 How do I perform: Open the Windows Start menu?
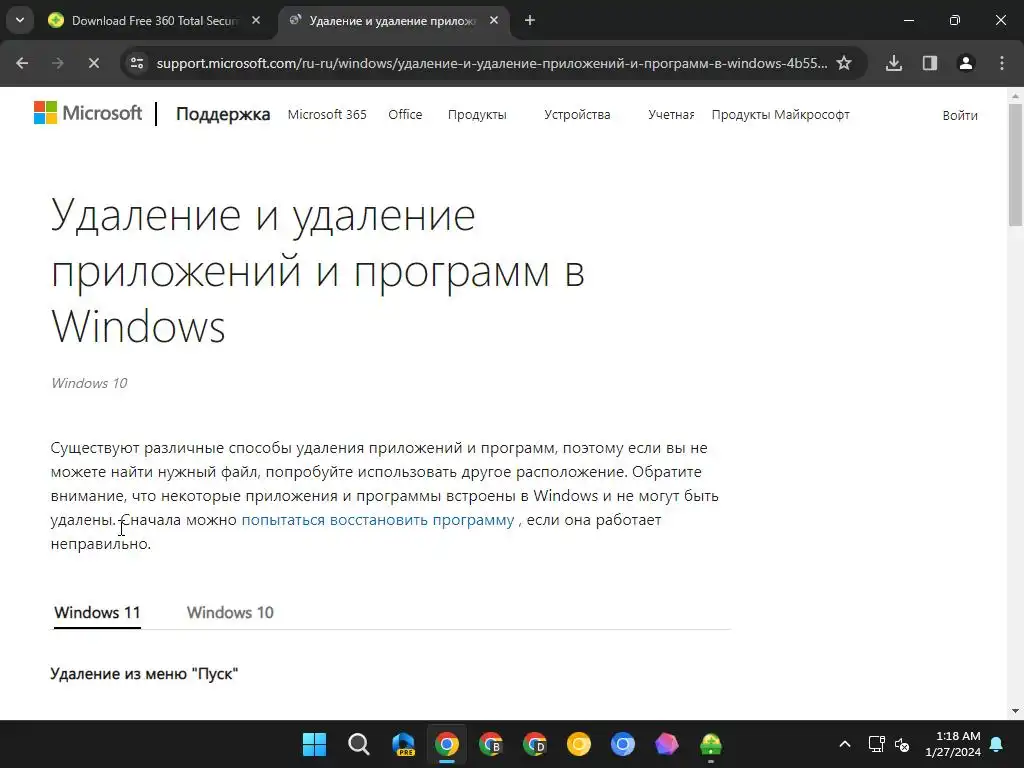coord(314,744)
